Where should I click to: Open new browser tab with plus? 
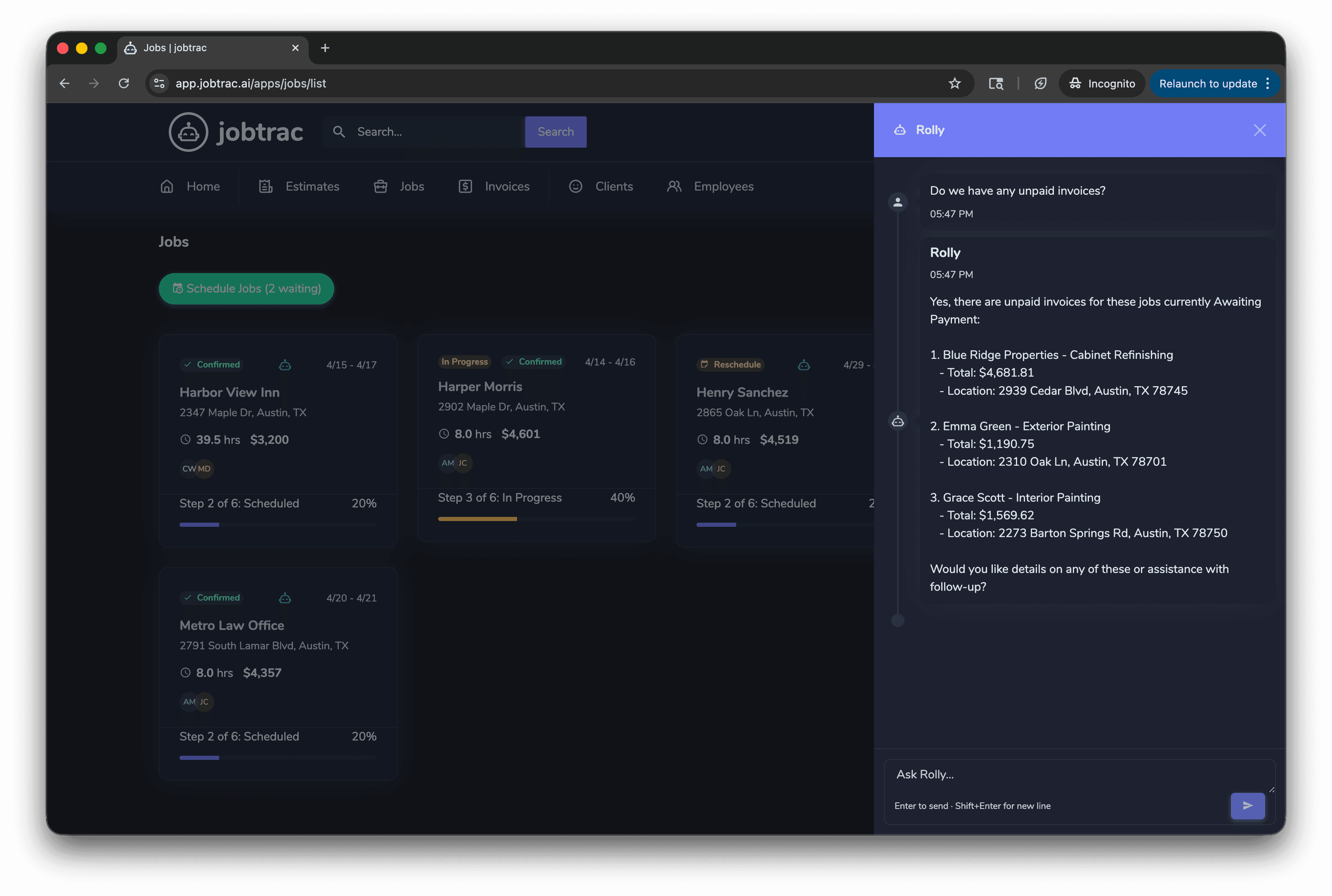(325, 48)
